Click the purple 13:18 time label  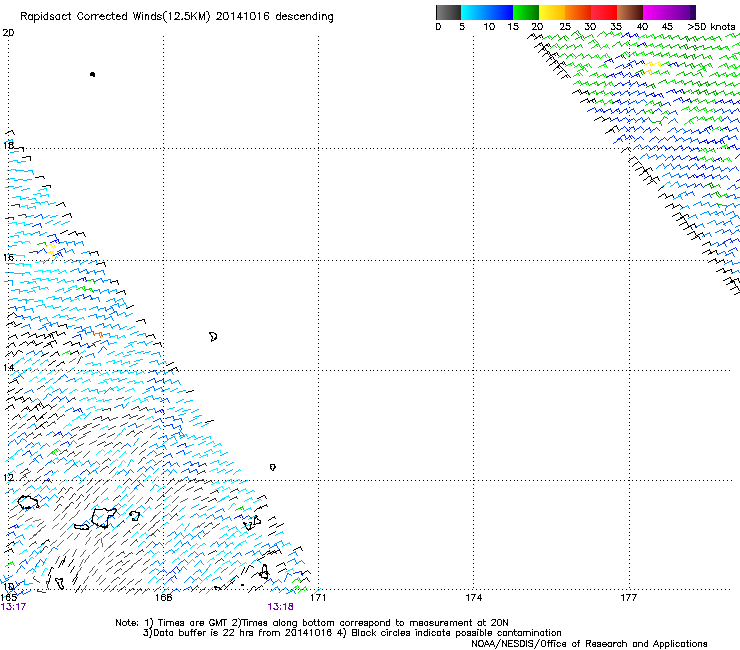(280, 607)
